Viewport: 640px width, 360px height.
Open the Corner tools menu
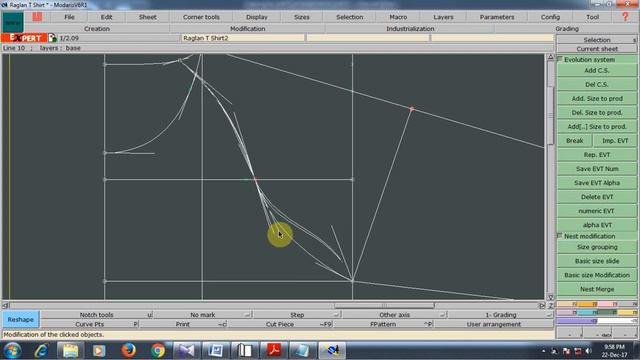pos(201,17)
